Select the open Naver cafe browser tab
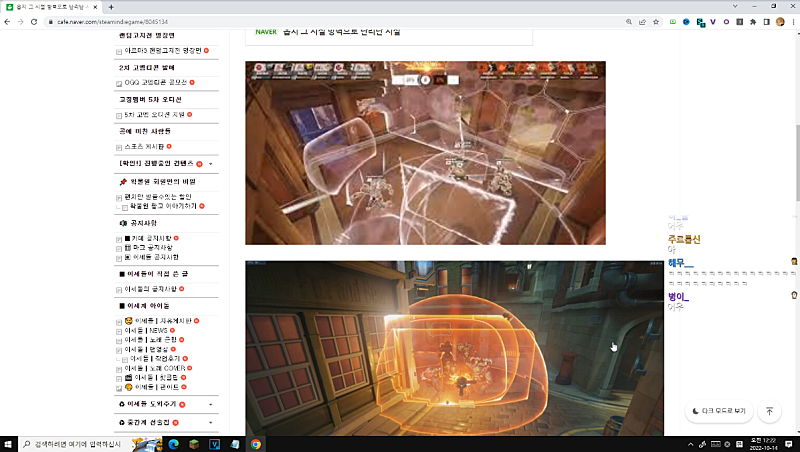This screenshot has height=452, width=800. tap(52, 7)
